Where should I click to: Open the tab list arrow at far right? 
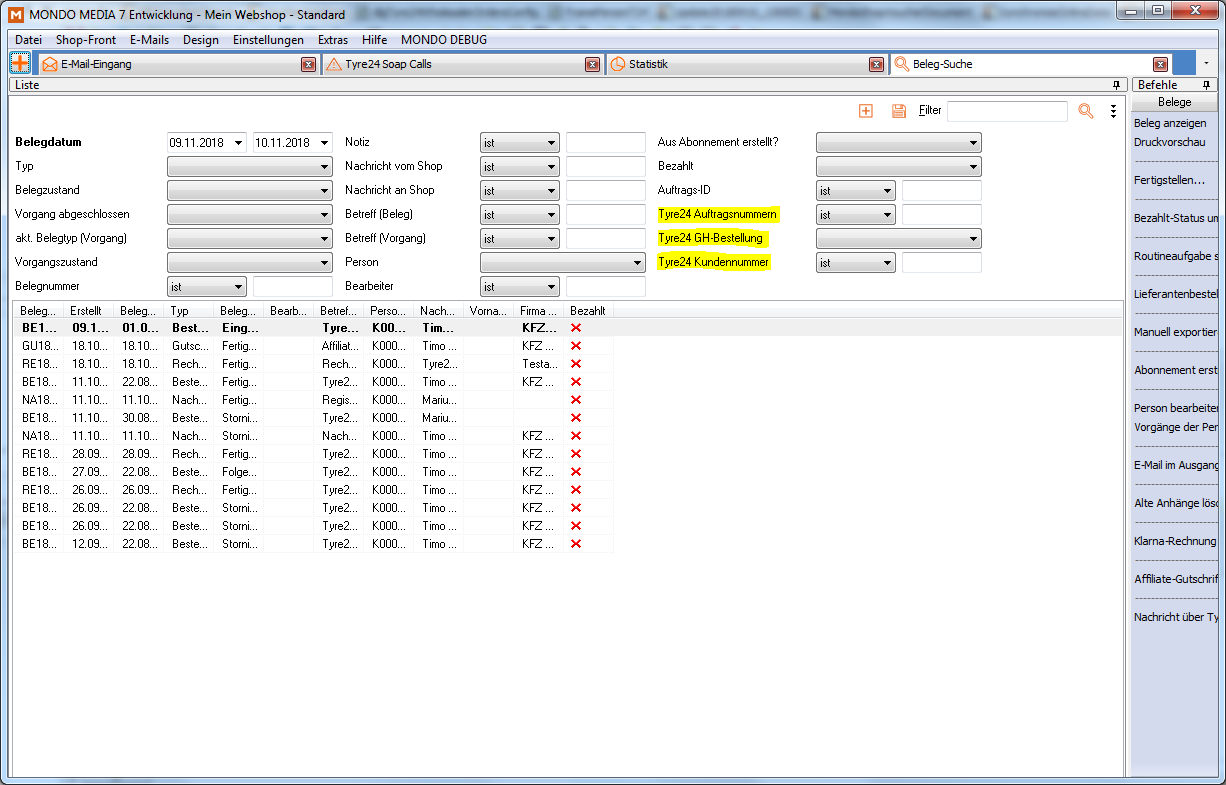point(1207,64)
